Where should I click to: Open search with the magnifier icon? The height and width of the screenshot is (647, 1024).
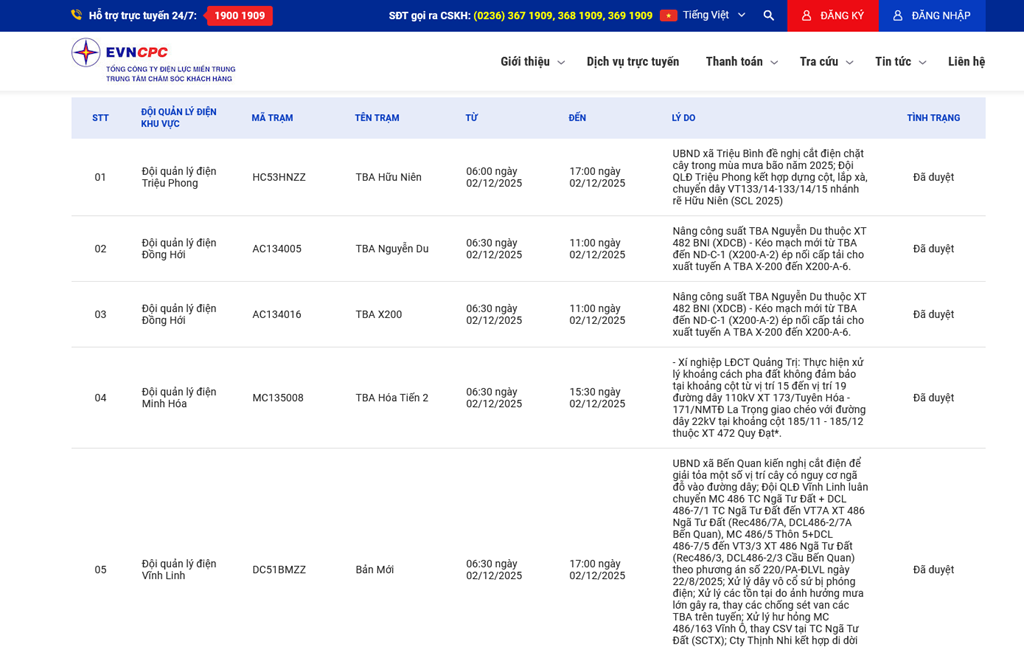tap(768, 15)
